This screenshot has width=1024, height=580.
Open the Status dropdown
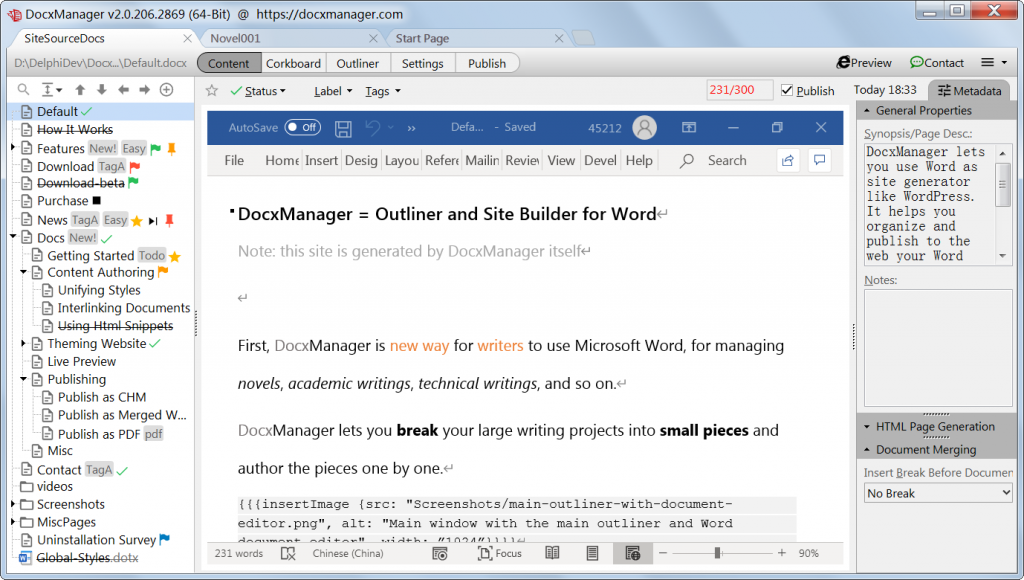259,91
